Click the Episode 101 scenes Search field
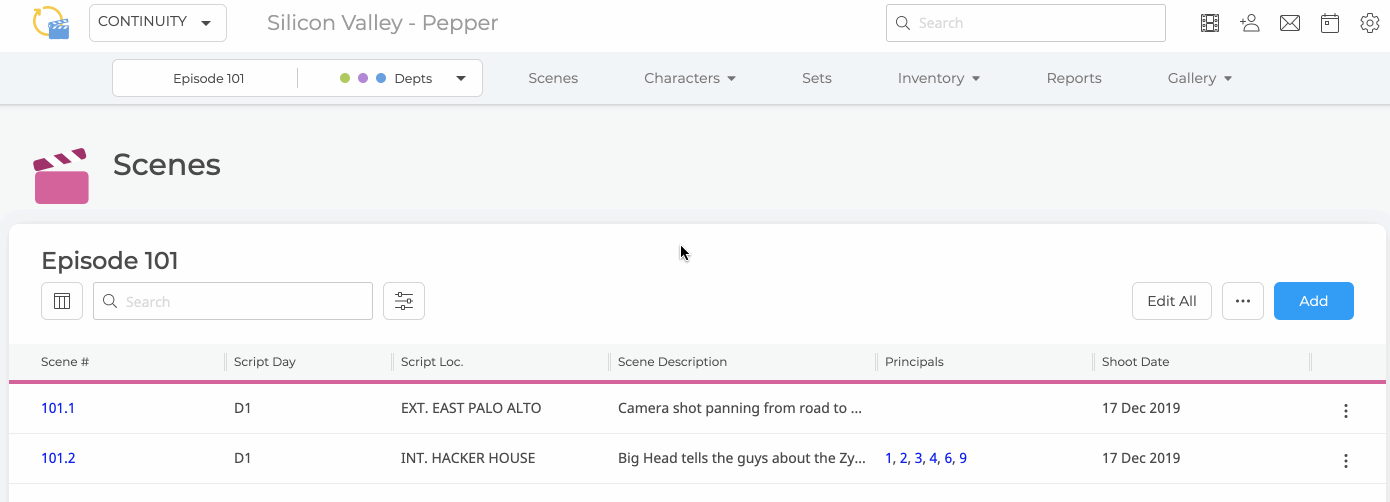 click(233, 301)
